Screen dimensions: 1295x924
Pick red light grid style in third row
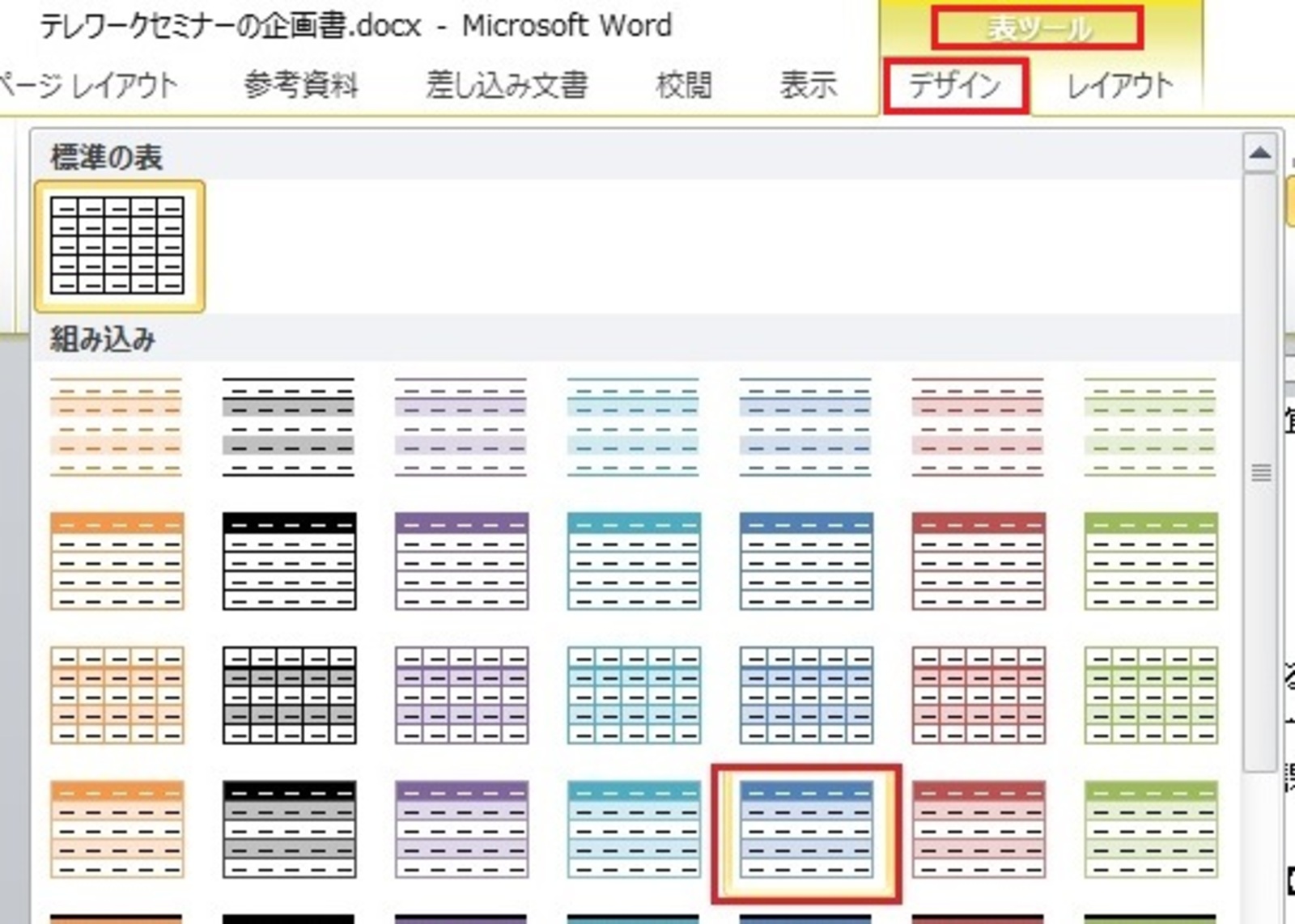979,695
